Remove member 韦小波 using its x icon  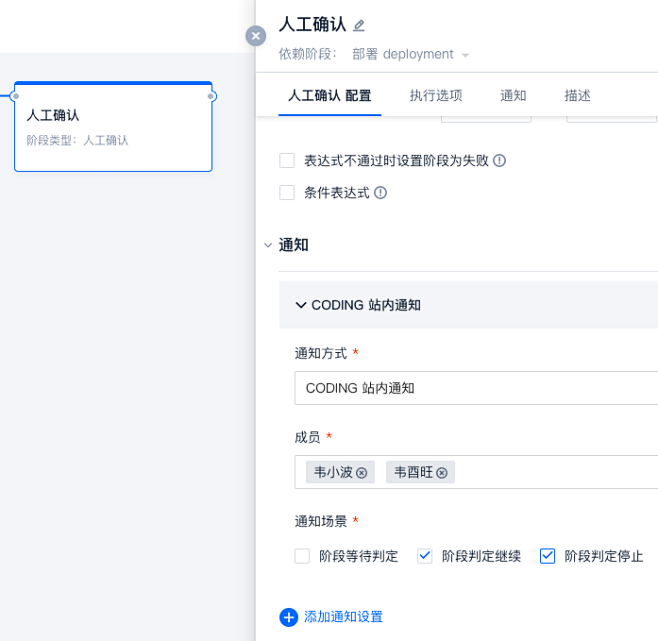pos(362,473)
